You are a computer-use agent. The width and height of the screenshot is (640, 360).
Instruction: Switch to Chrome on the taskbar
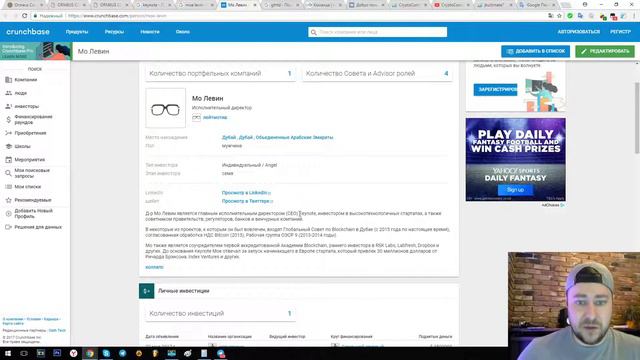click(90, 353)
